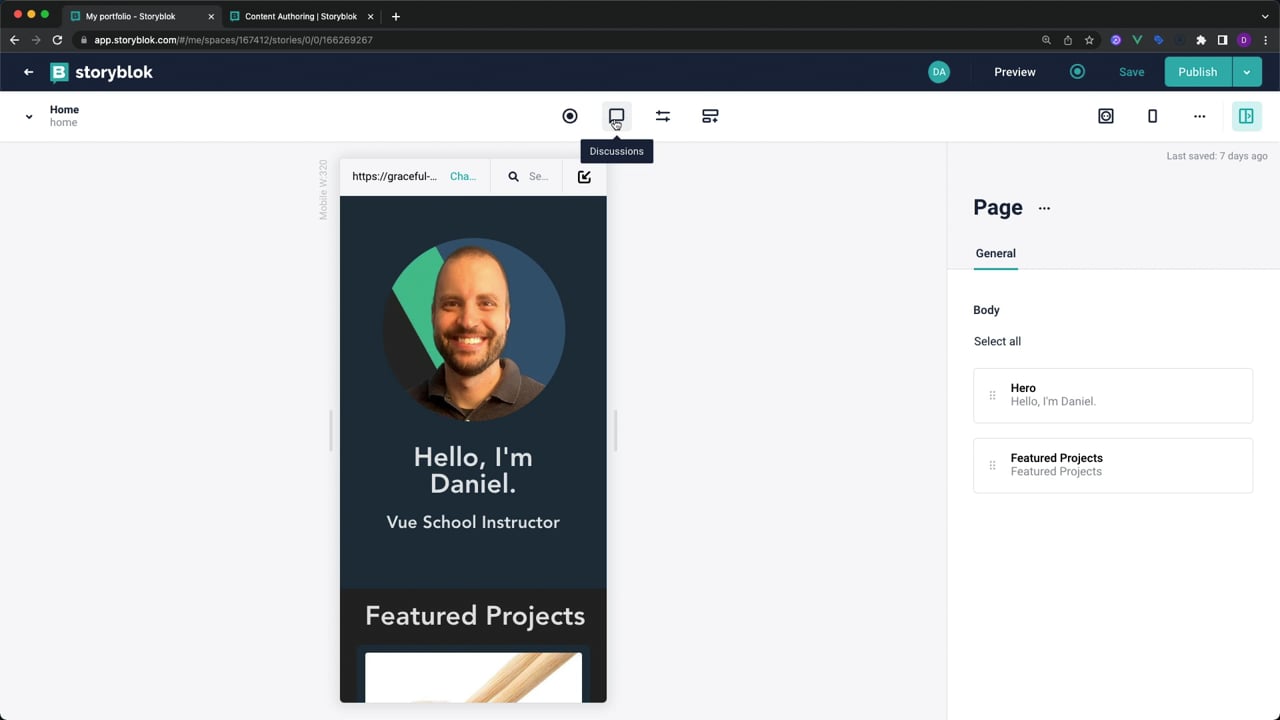Click the preview search input field
The image size is (1280, 720).
pos(540,177)
